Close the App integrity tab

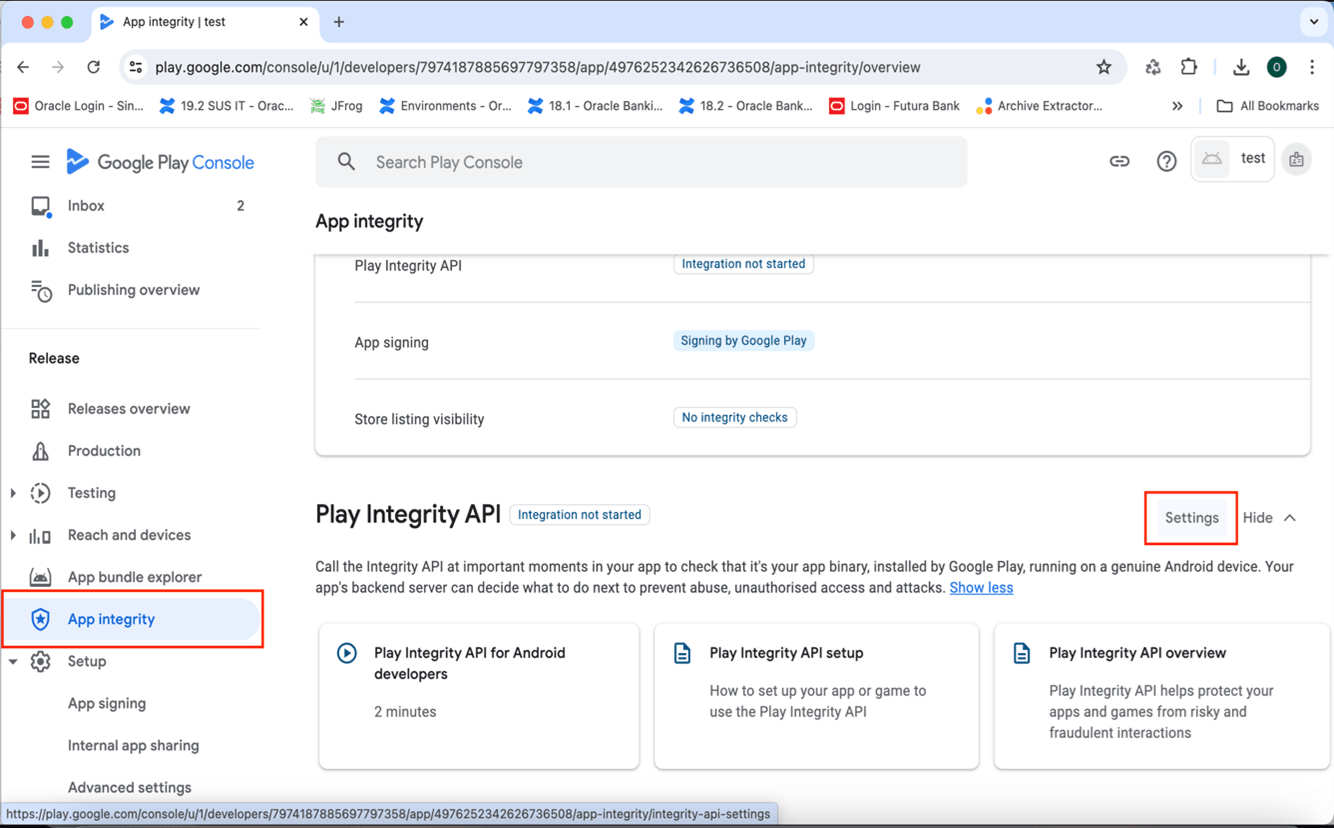[304, 22]
